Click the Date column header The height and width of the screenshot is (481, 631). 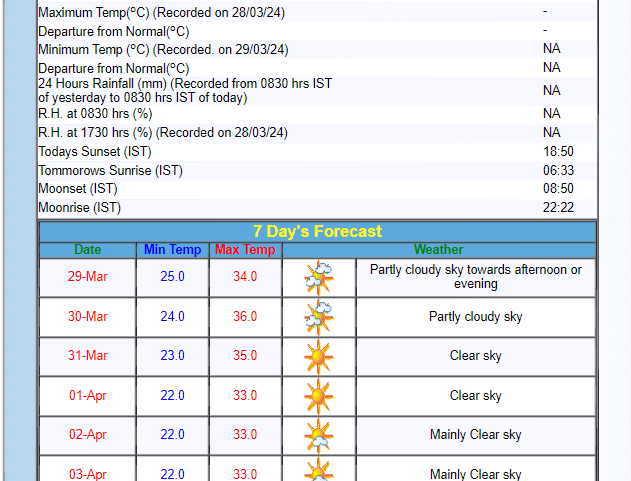coord(88,249)
